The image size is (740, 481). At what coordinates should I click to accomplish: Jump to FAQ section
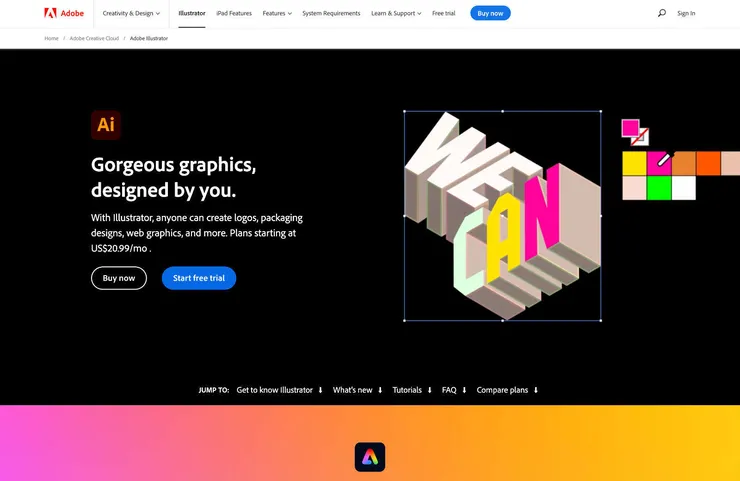point(449,390)
